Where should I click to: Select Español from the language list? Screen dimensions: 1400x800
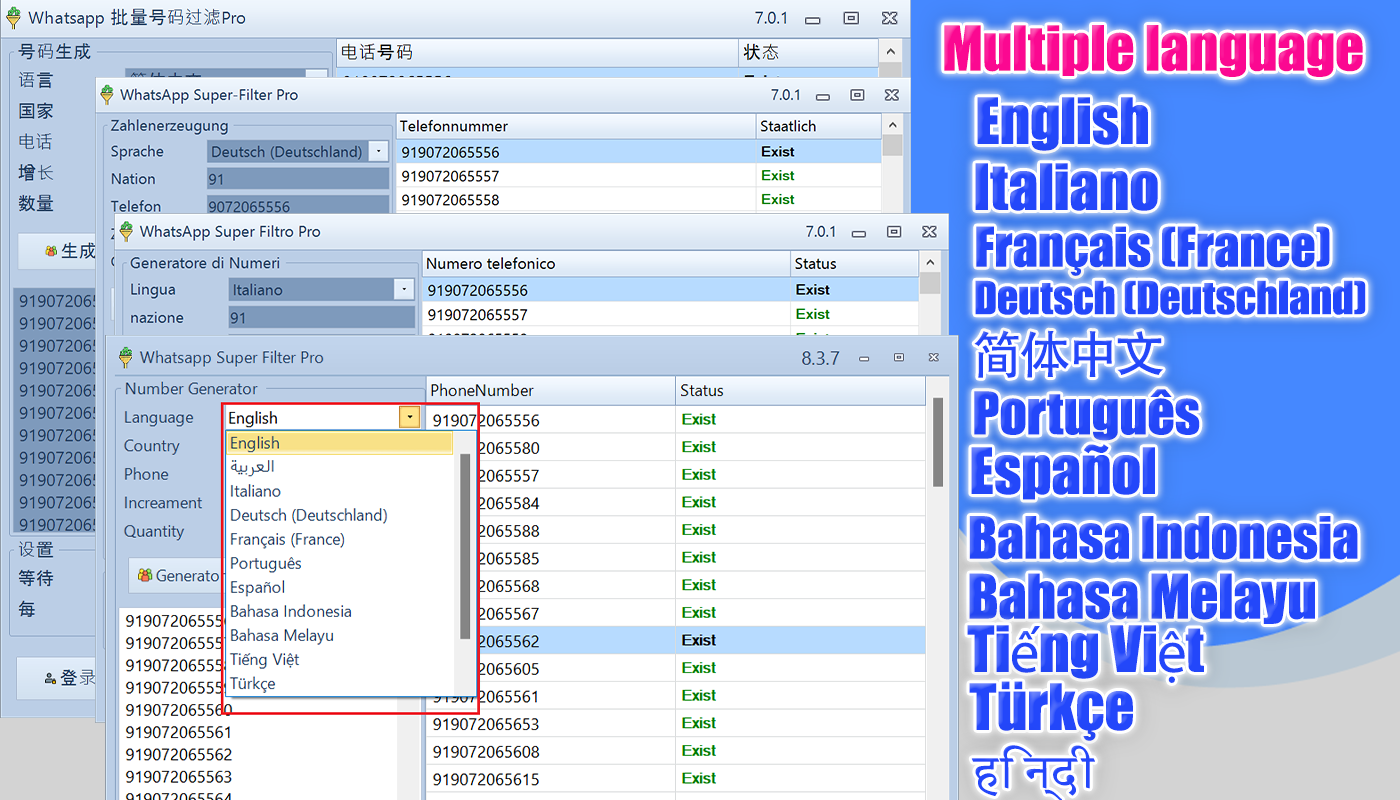[256, 587]
